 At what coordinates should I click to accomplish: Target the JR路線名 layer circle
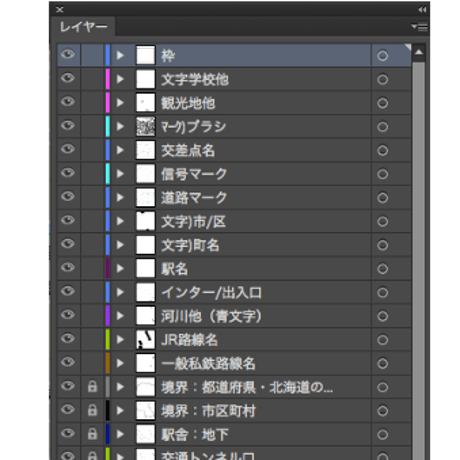[382, 340]
